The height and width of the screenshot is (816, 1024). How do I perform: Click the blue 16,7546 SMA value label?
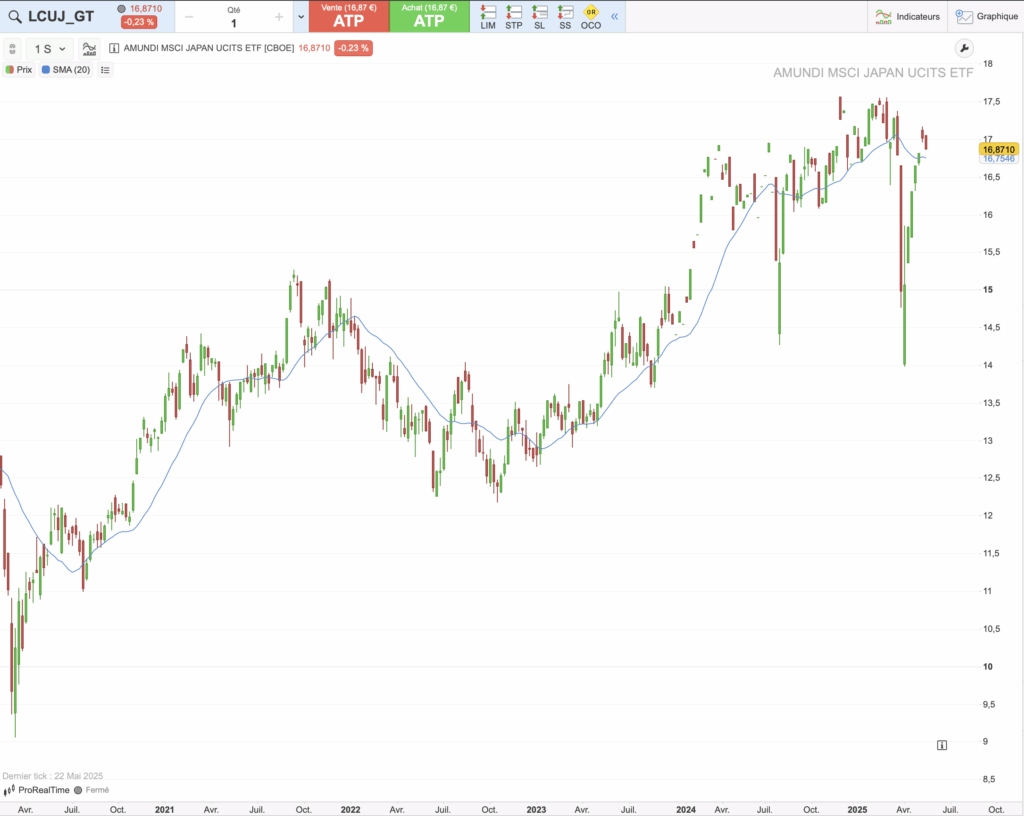click(x=999, y=159)
